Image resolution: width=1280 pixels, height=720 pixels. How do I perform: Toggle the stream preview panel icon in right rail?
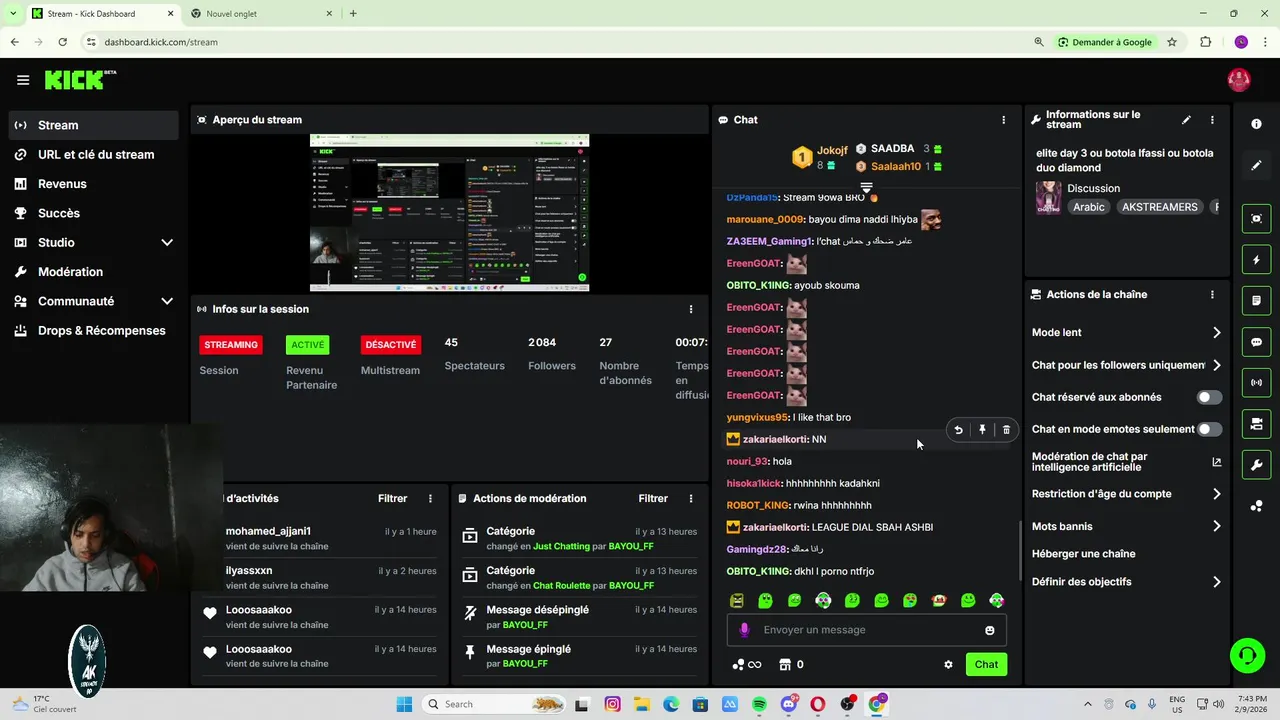tap(1256, 218)
